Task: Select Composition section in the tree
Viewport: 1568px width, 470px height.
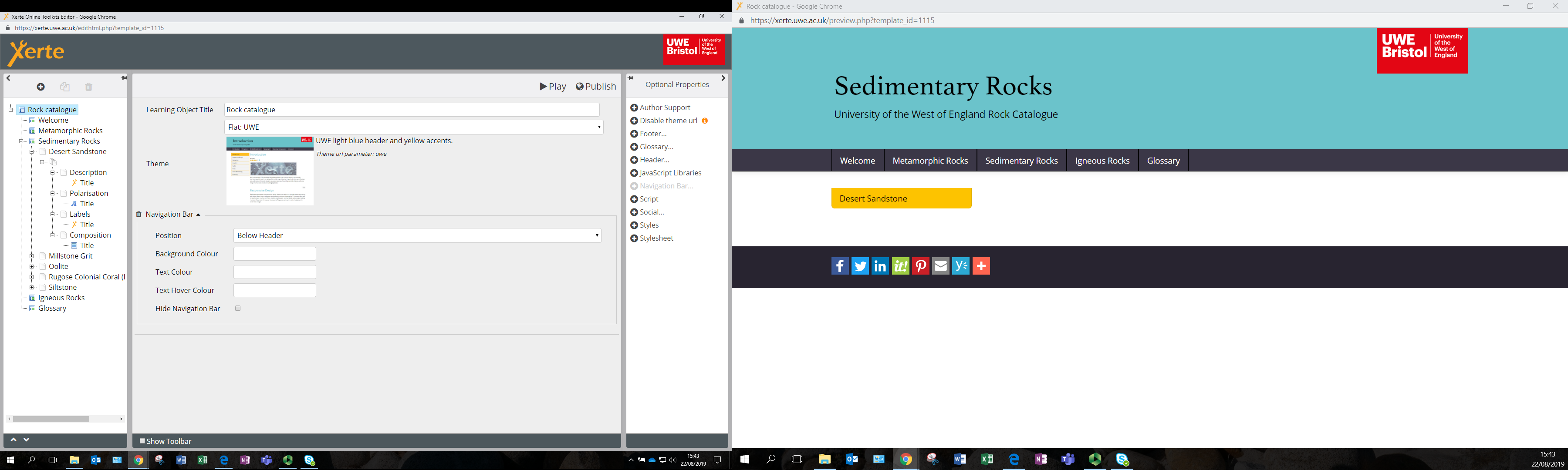Action: pos(90,235)
